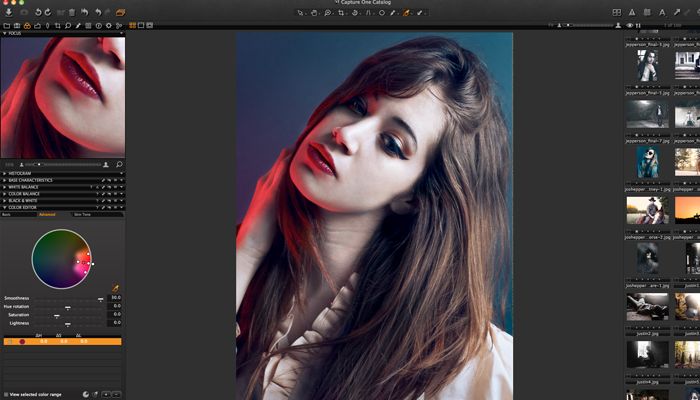The image size is (700, 400).
Task: Open the White Balance panel options dropdown arrow
Action: tap(121, 187)
